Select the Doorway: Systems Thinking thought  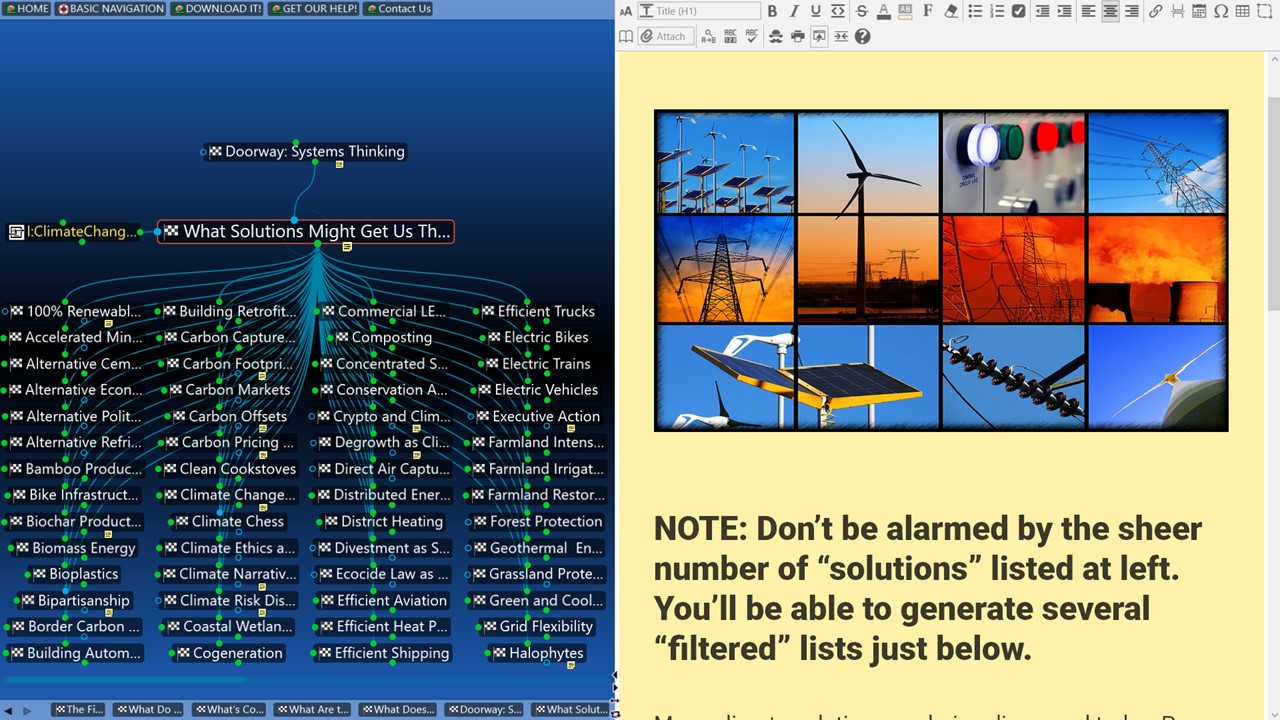[306, 152]
